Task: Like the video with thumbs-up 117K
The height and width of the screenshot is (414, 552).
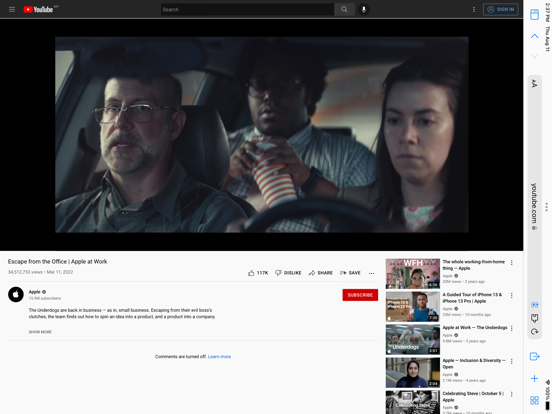Action: tap(258, 273)
